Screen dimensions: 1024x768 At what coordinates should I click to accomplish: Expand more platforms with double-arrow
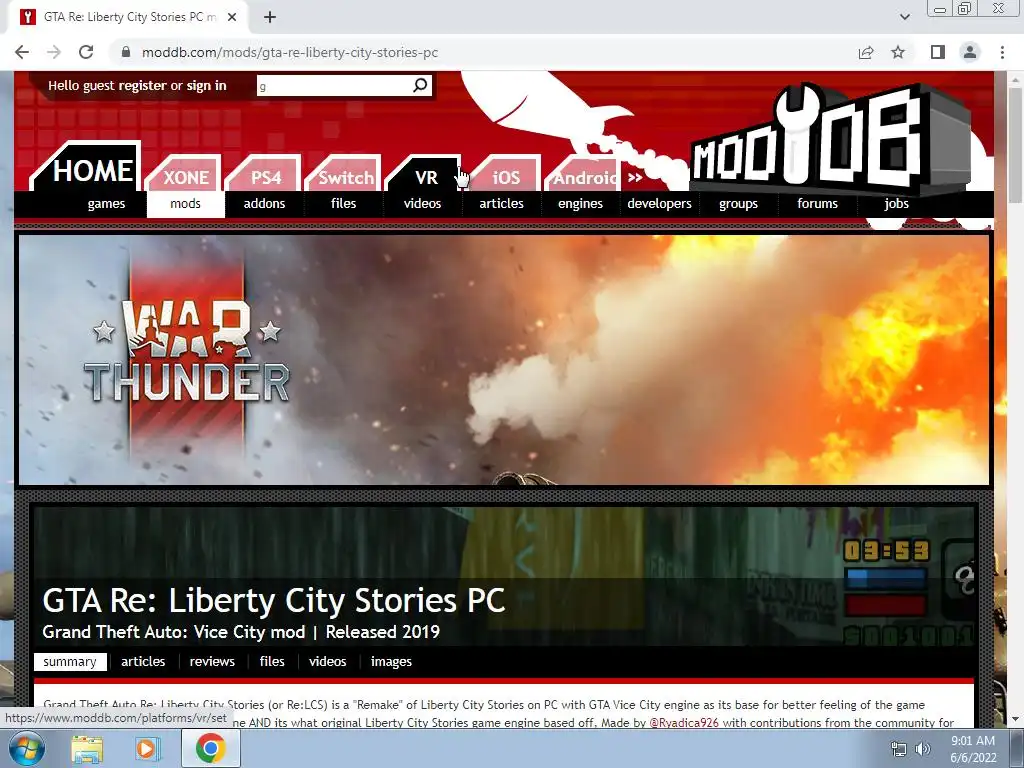635,177
